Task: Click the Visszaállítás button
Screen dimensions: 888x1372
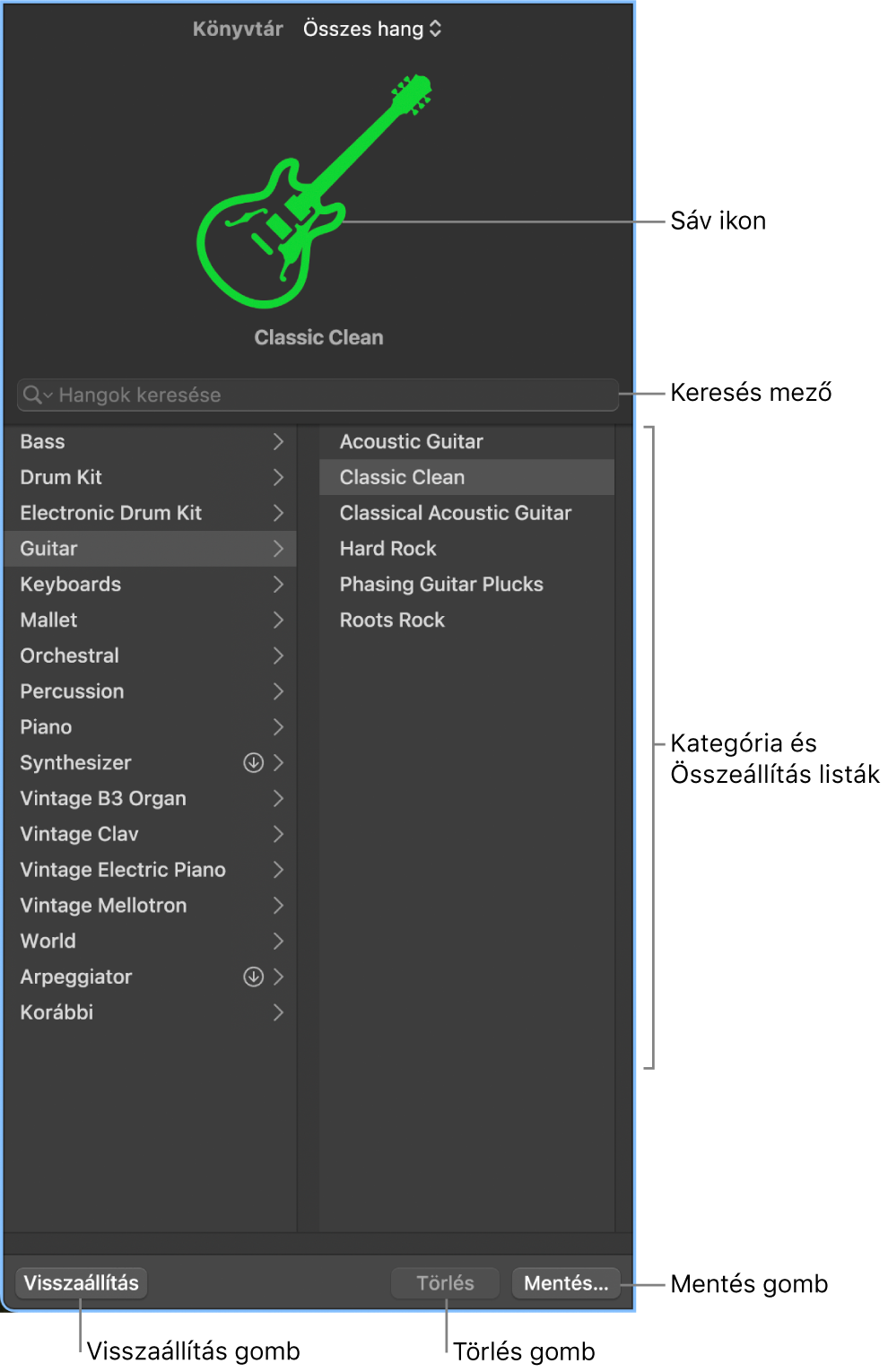Action: (82, 1282)
